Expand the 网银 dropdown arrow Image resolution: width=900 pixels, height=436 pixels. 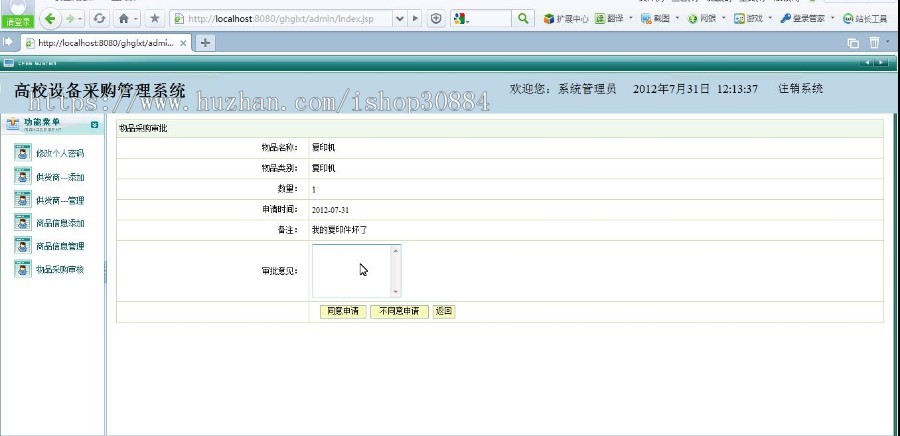(x=723, y=18)
